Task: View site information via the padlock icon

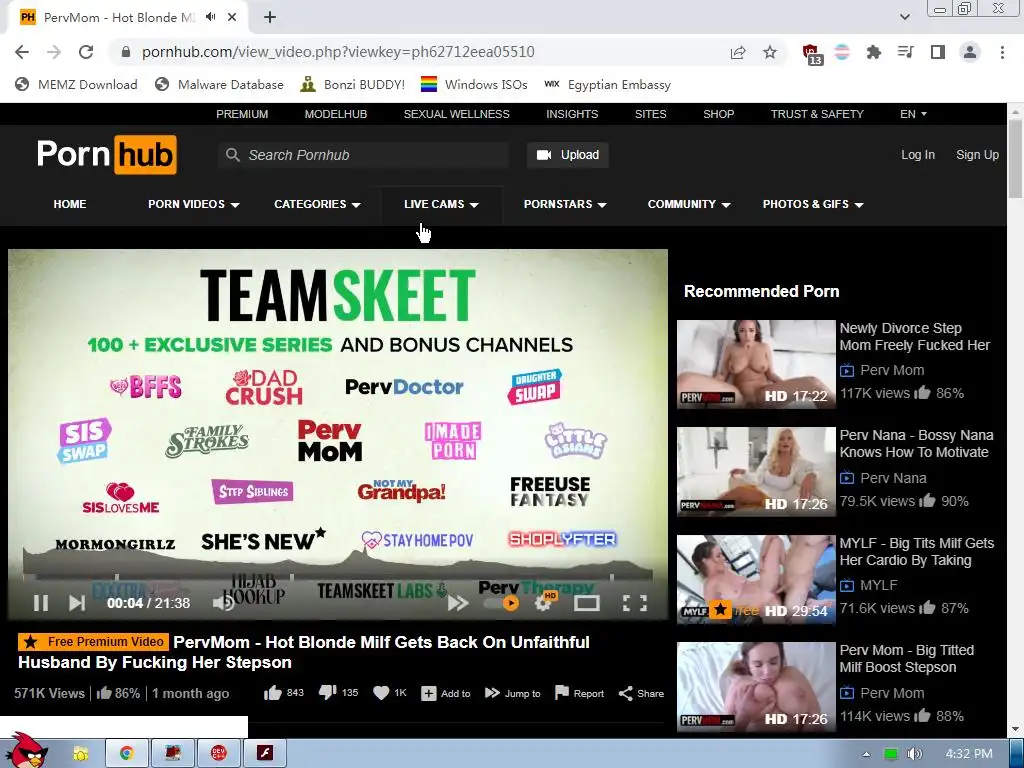Action: pos(126,52)
